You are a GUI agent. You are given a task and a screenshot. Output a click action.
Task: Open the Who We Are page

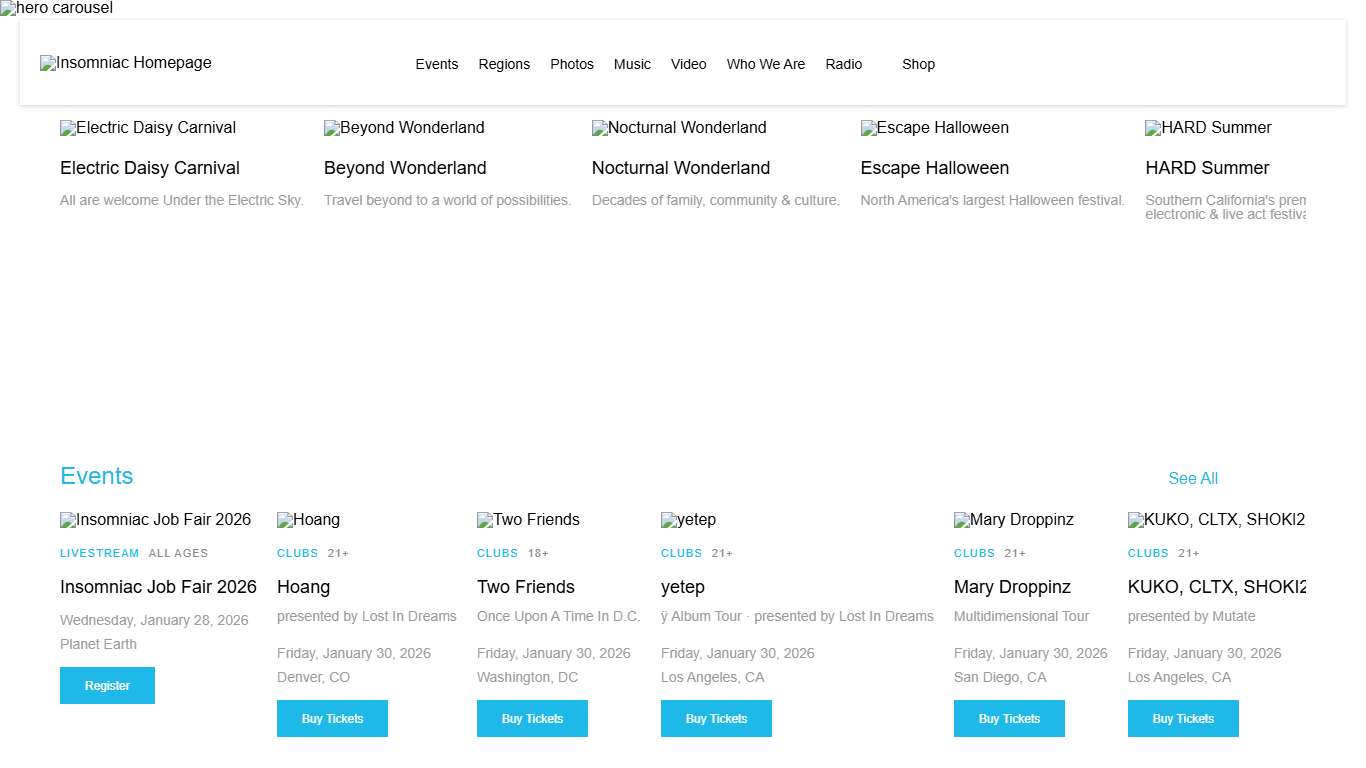(x=766, y=64)
